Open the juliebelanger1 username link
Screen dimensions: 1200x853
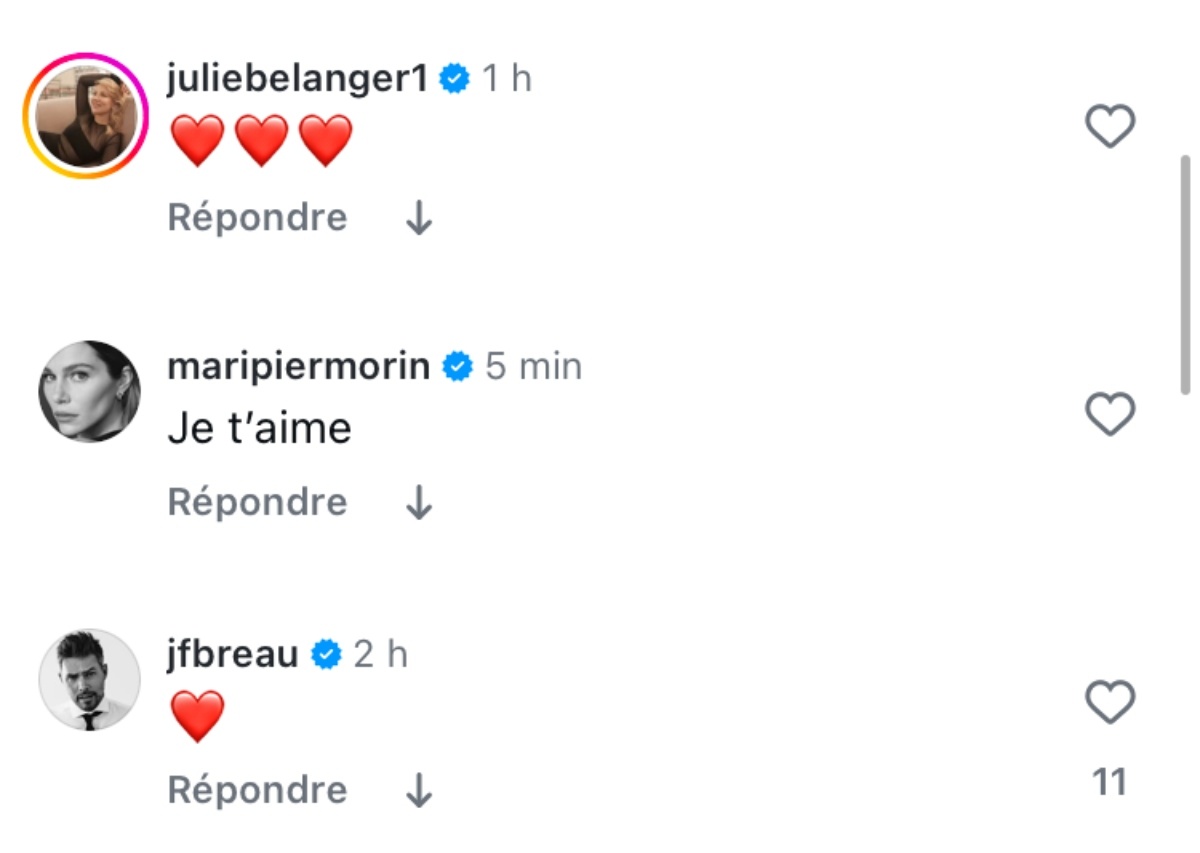coord(297,79)
